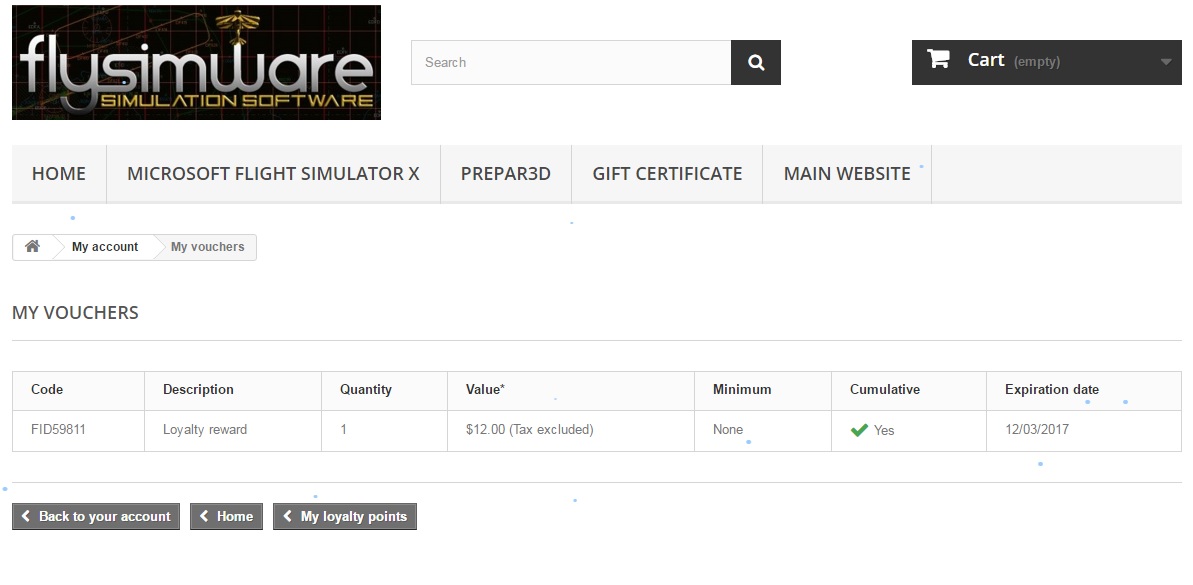This screenshot has width=1193, height=585.
Task: Open MICROSOFT FLIGHT SIMULATOR X category
Action: click(273, 173)
